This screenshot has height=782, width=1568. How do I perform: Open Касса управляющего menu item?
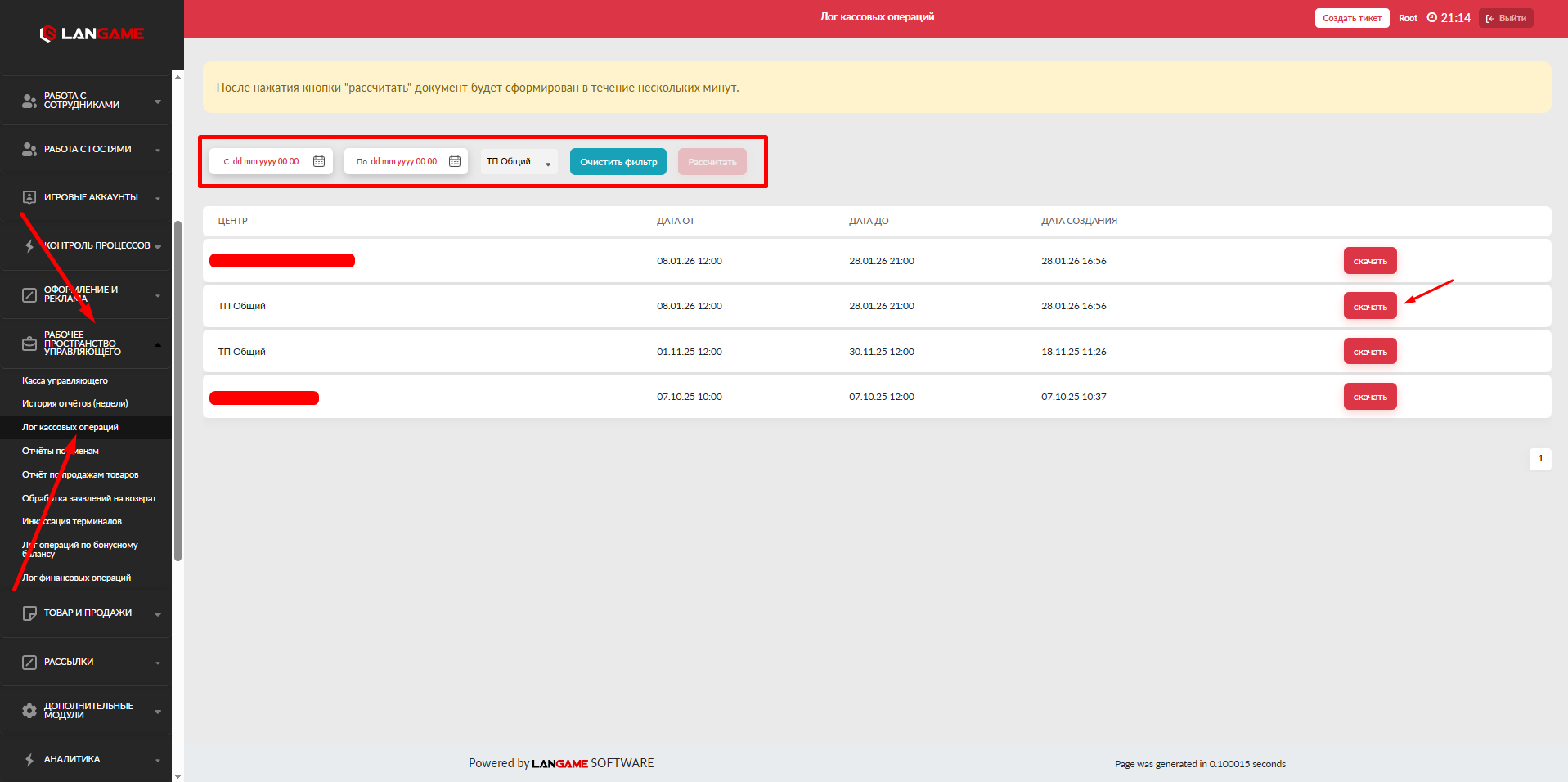[x=65, y=380]
